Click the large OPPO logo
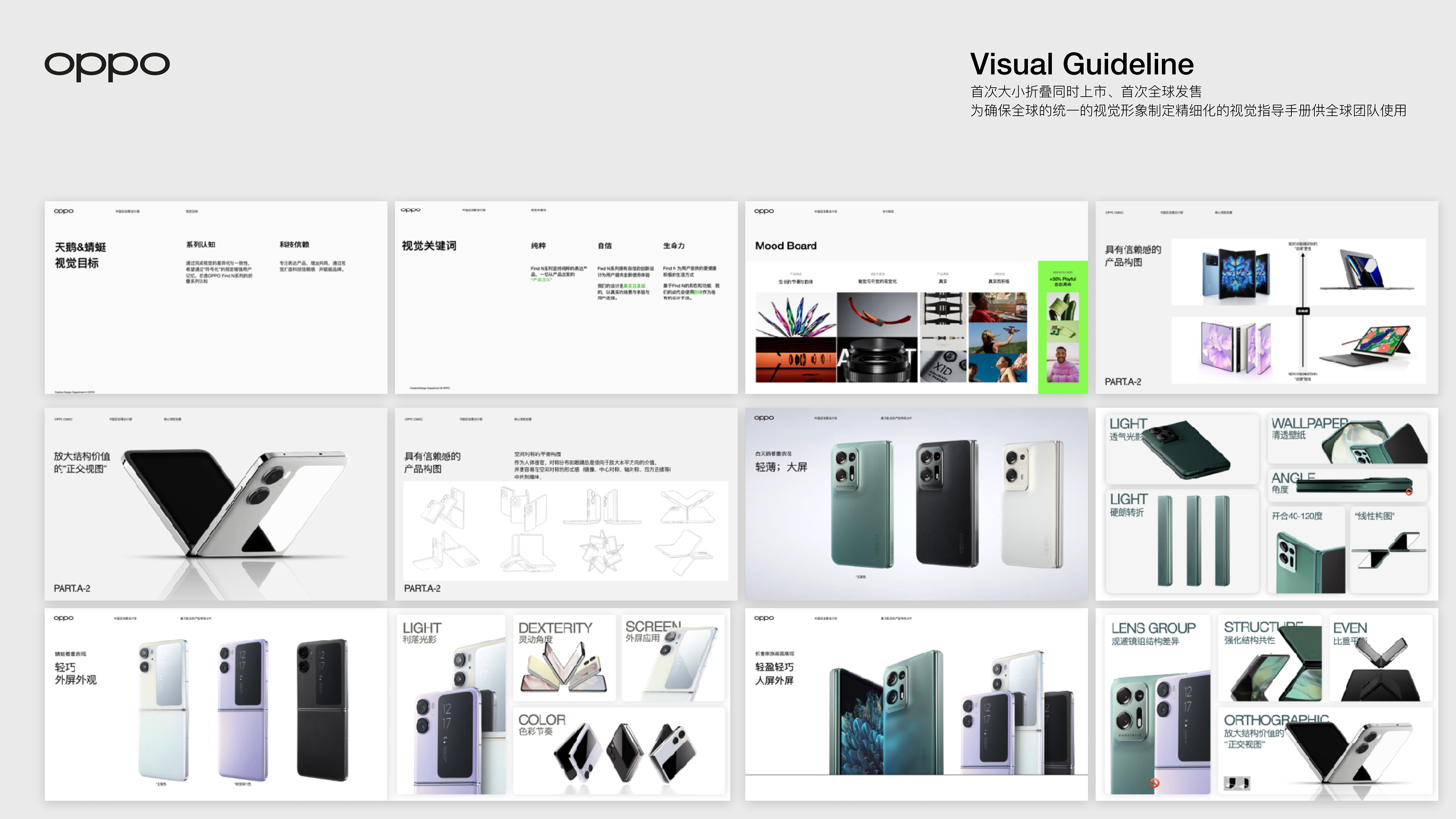 coord(107,66)
